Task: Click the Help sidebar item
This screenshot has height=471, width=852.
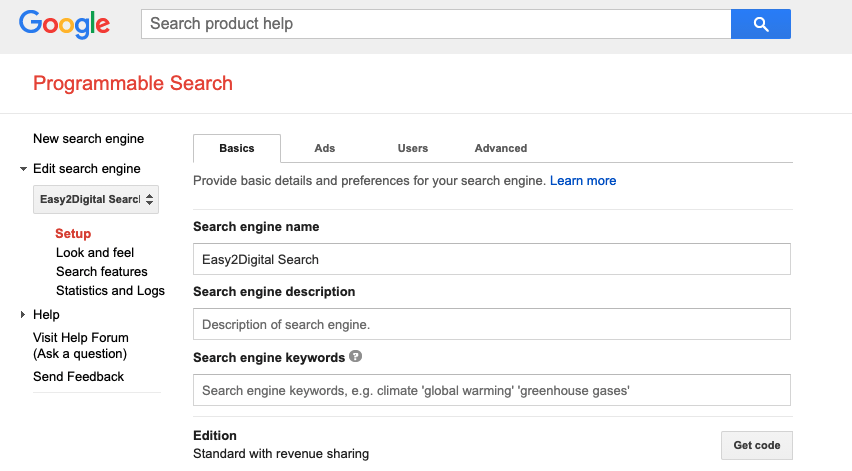Action: click(46, 315)
